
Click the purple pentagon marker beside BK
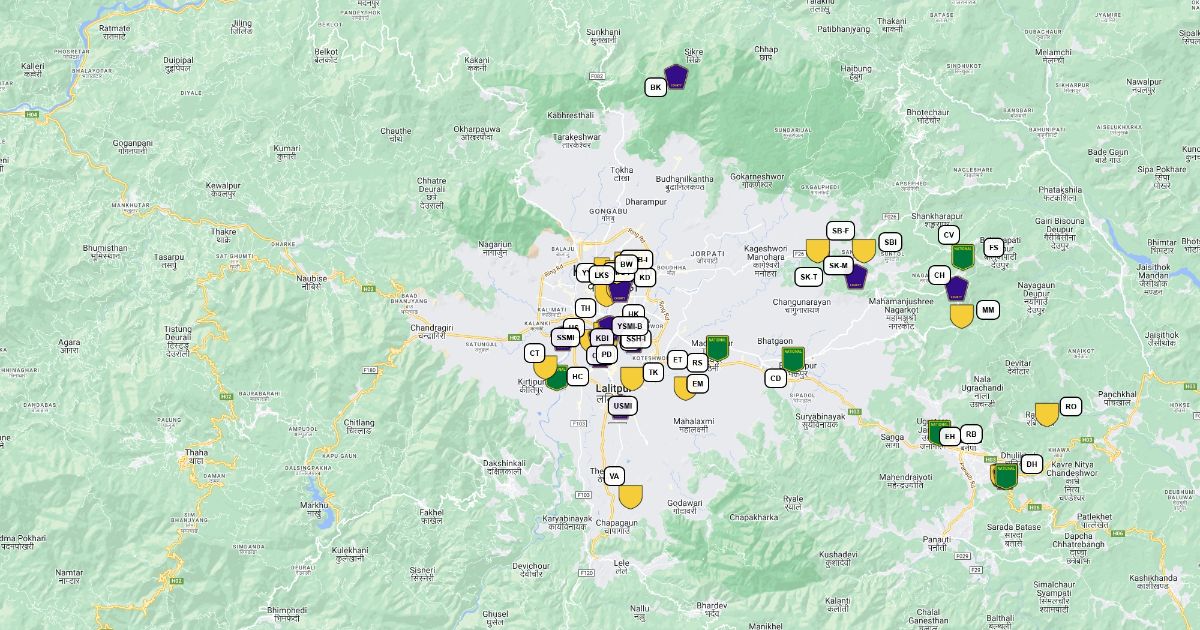pos(679,77)
